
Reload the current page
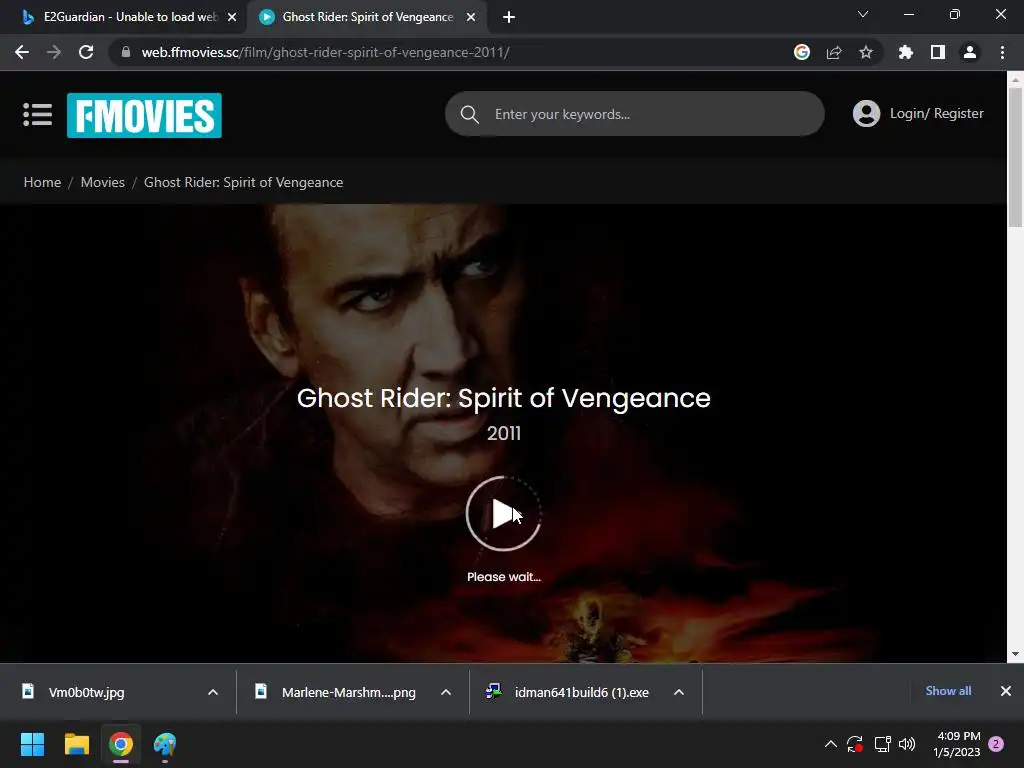coord(86,52)
